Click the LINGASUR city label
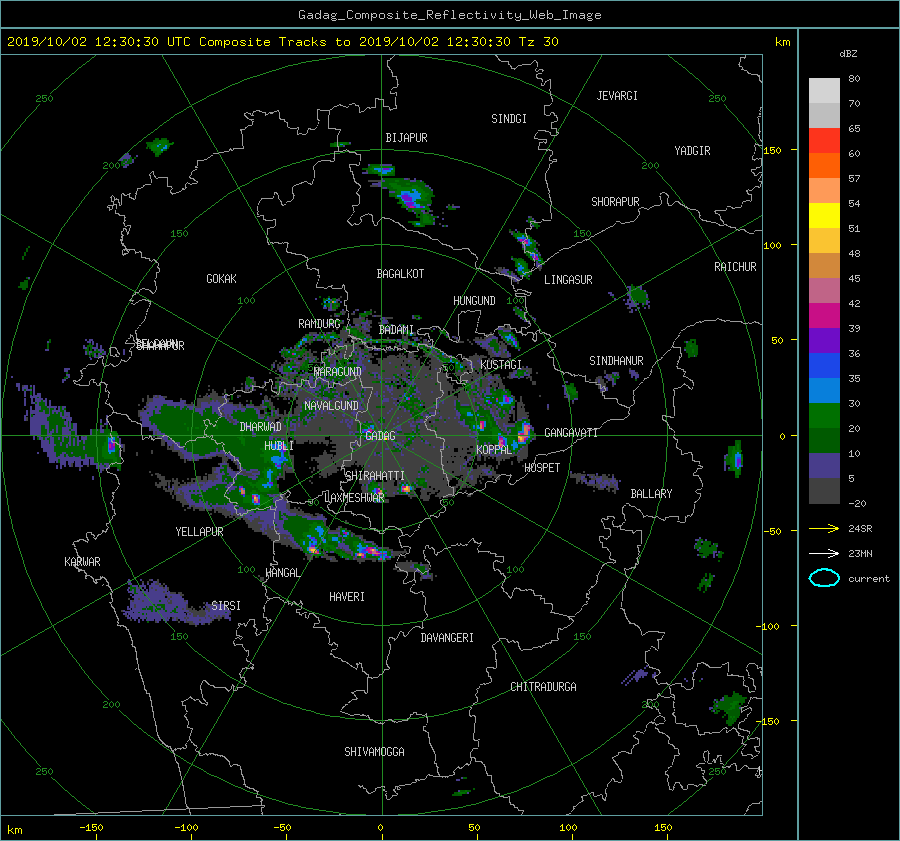Viewport: 900px width, 841px height. tap(568, 280)
